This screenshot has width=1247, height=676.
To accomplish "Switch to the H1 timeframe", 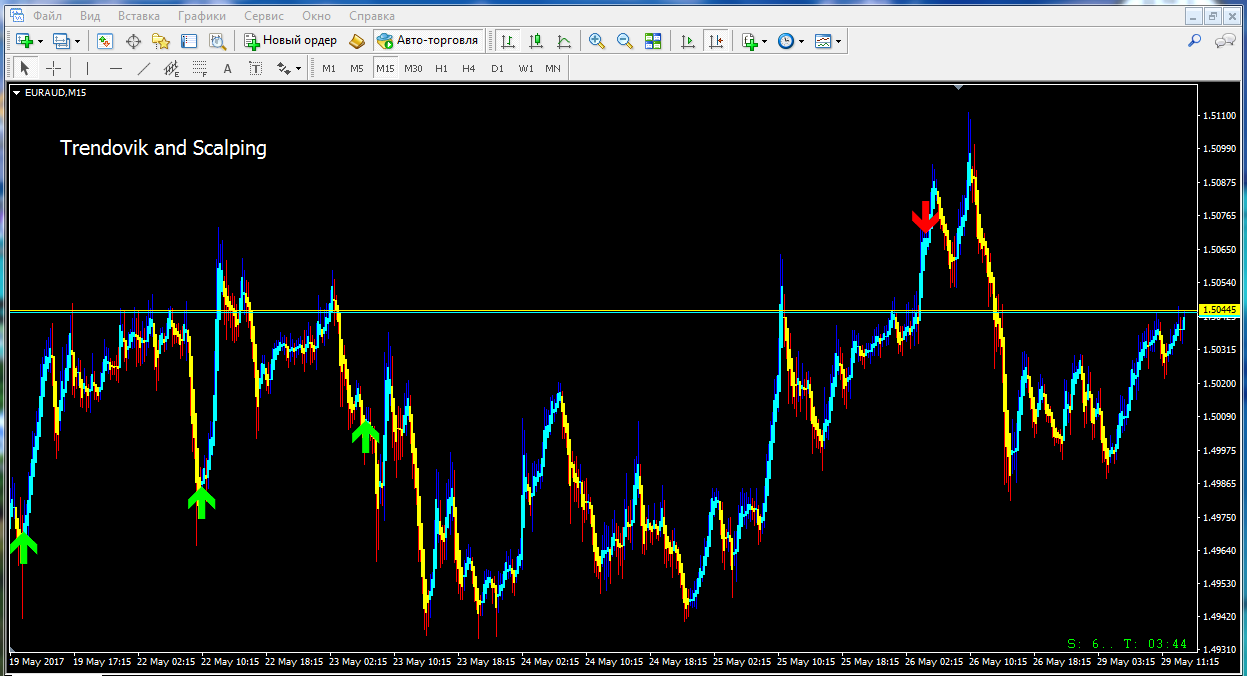I will 441,68.
